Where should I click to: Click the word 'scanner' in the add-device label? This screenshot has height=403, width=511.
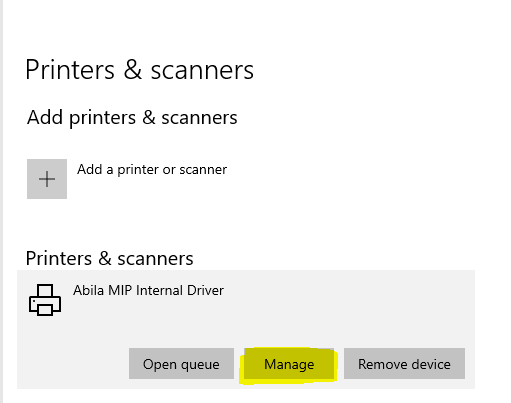click(x=203, y=170)
